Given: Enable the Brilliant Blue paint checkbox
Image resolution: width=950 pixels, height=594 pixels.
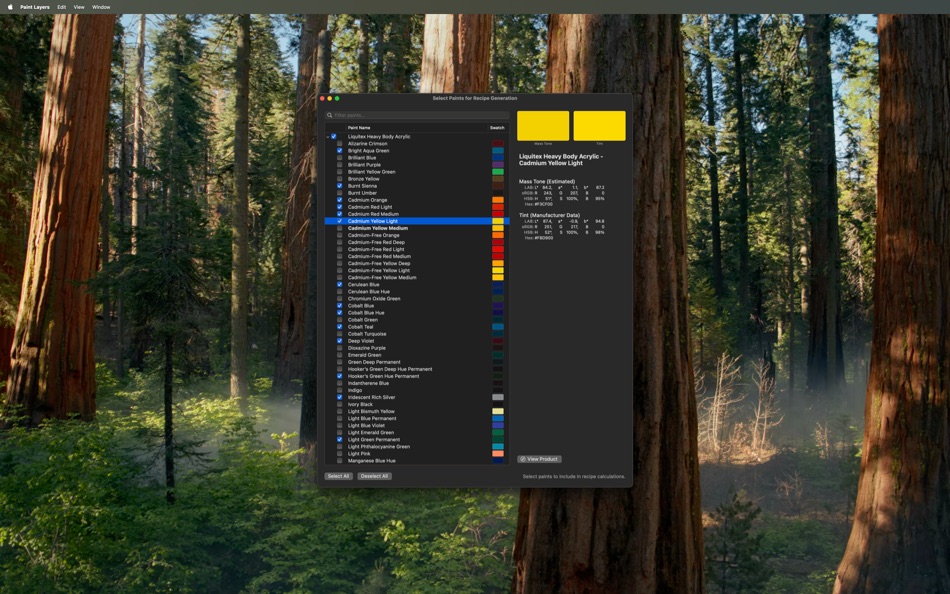Looking at the screenshot, I should (339, 158).
